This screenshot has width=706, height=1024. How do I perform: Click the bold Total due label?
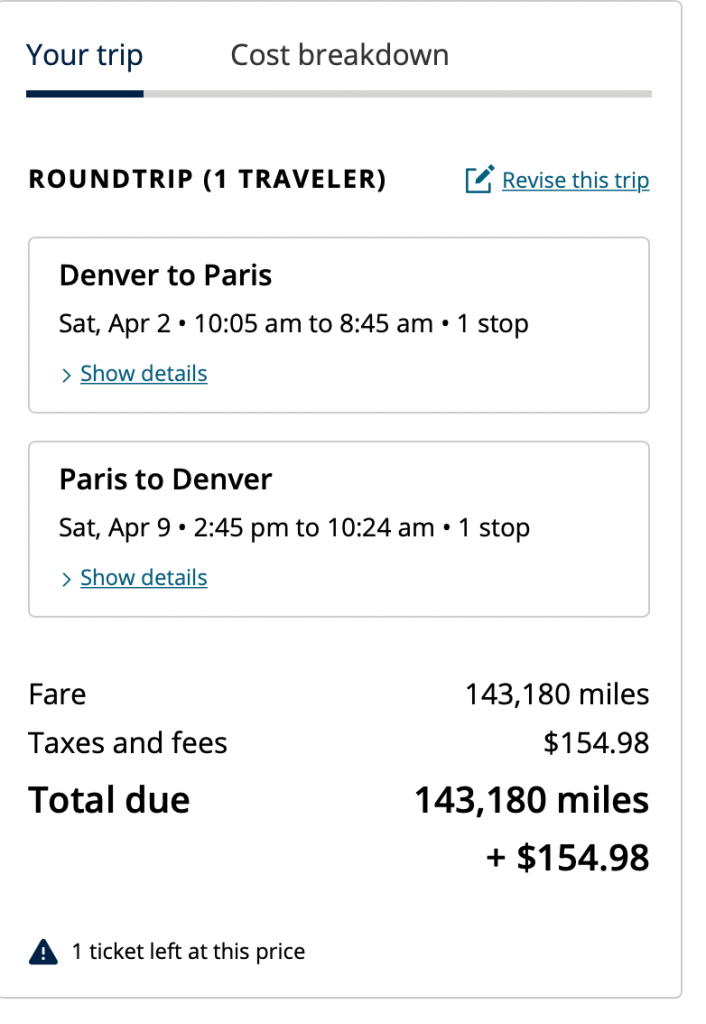109,800
